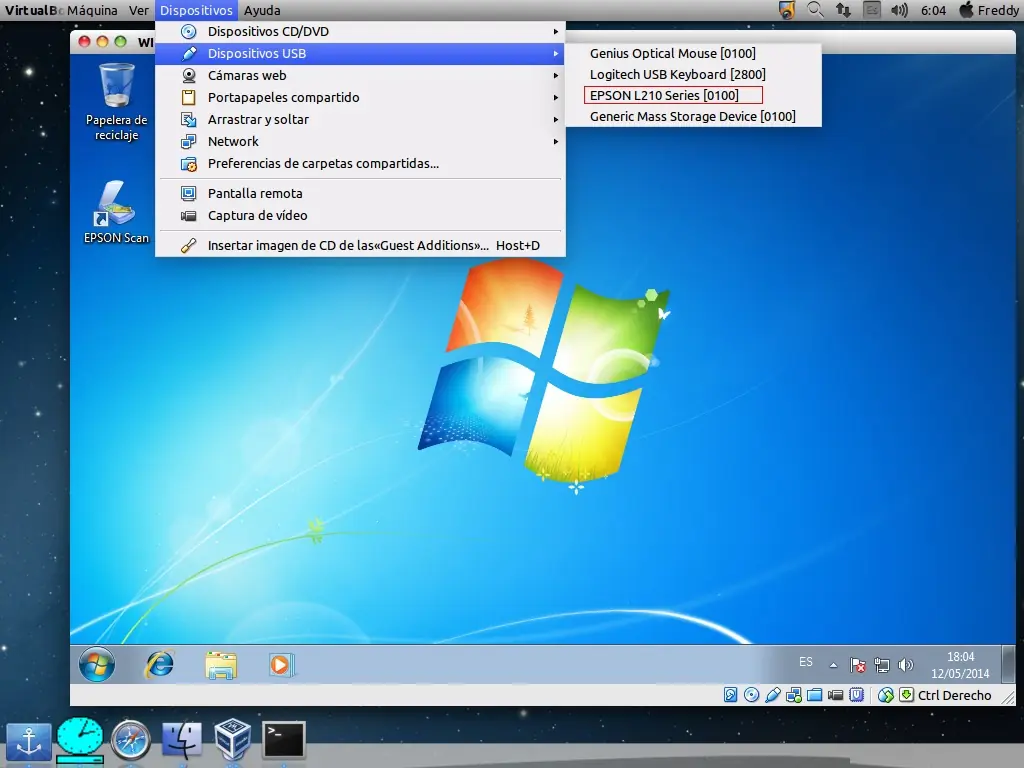Click the webcam icon in menu
Screen dimensions: 1024x768
[189, 76]
